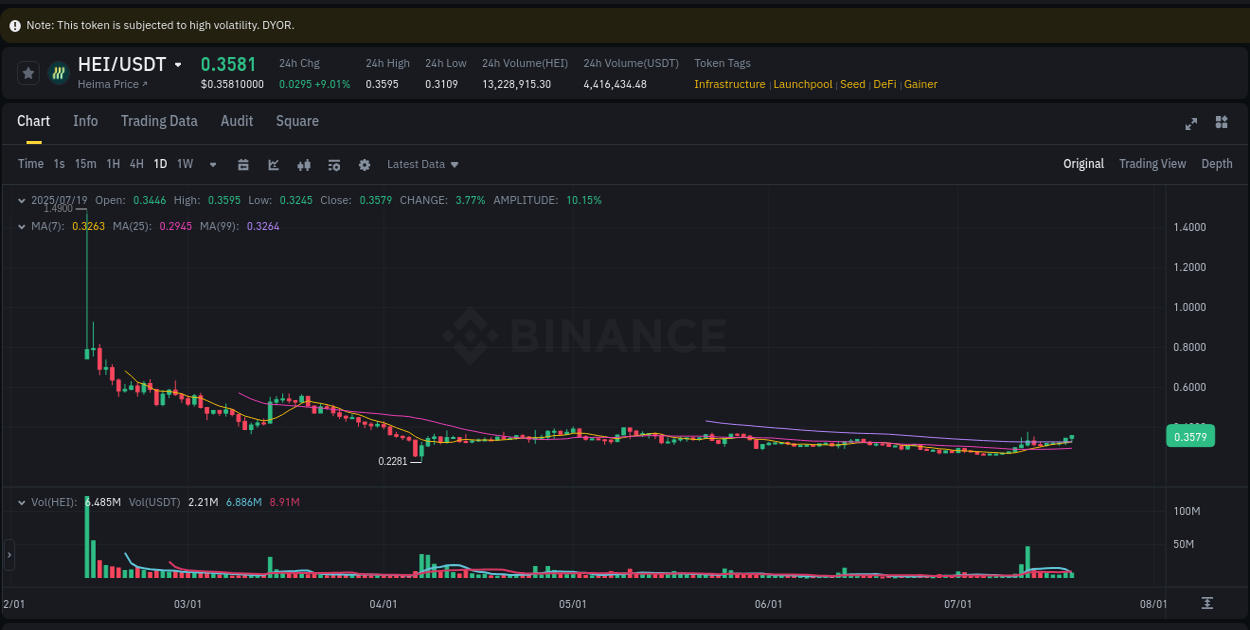This screenshot has width=1250, height=630.
Task: Open the Audit tab
Action: point(236,121)
